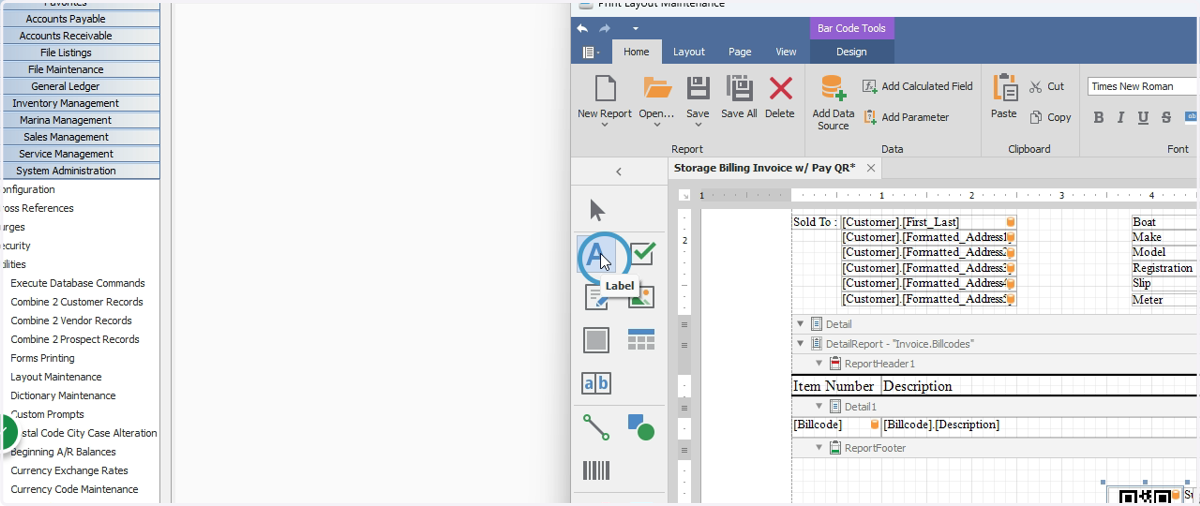Click the red Delete icon

coord(780,88)
